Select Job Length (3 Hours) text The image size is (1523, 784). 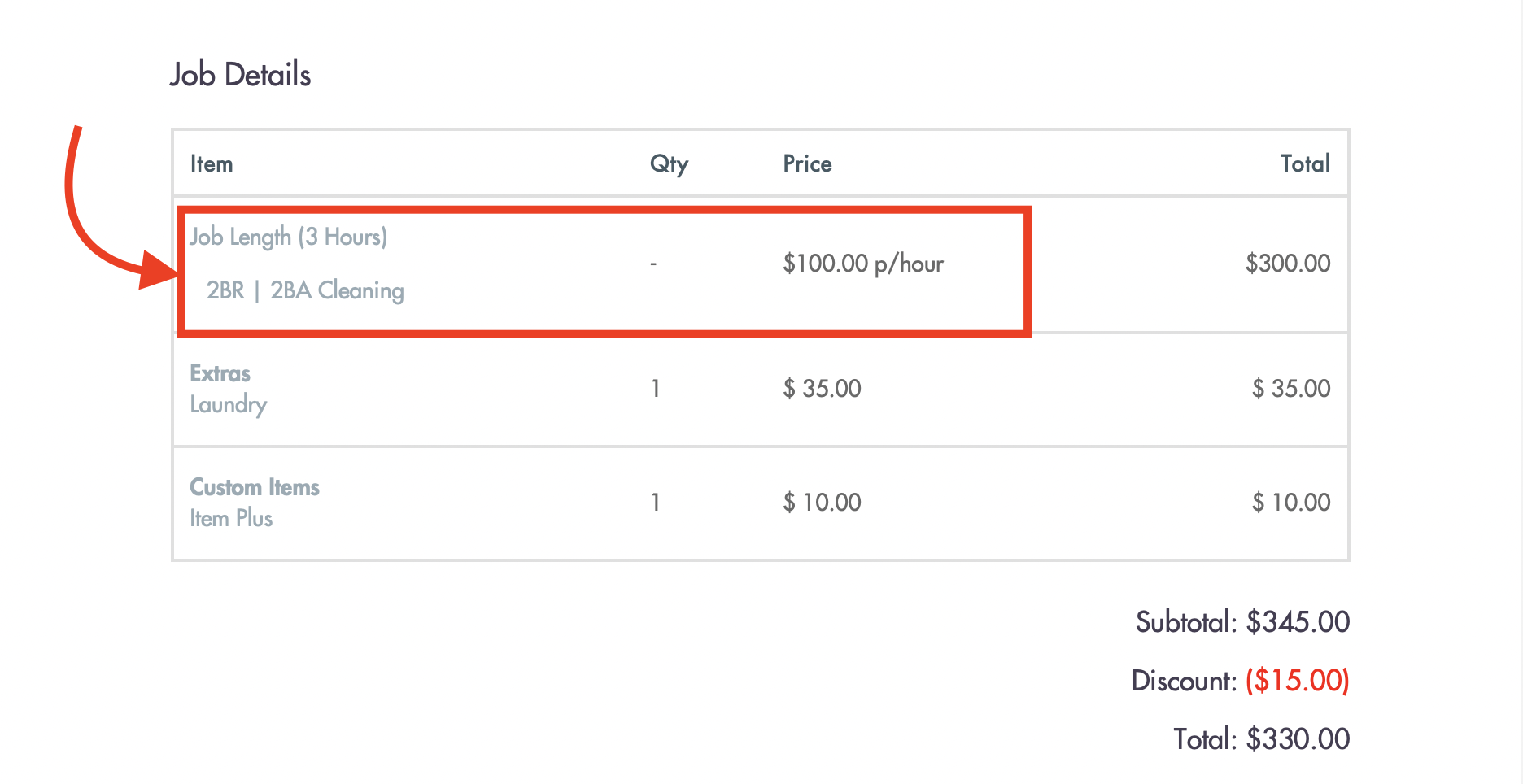pos(289,237)
